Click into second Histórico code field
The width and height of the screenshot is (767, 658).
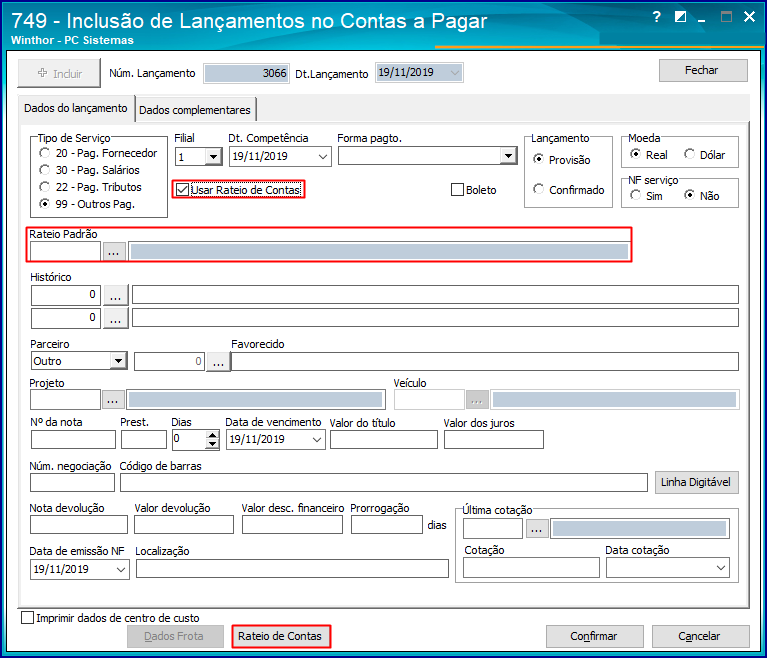pos(66,318)
